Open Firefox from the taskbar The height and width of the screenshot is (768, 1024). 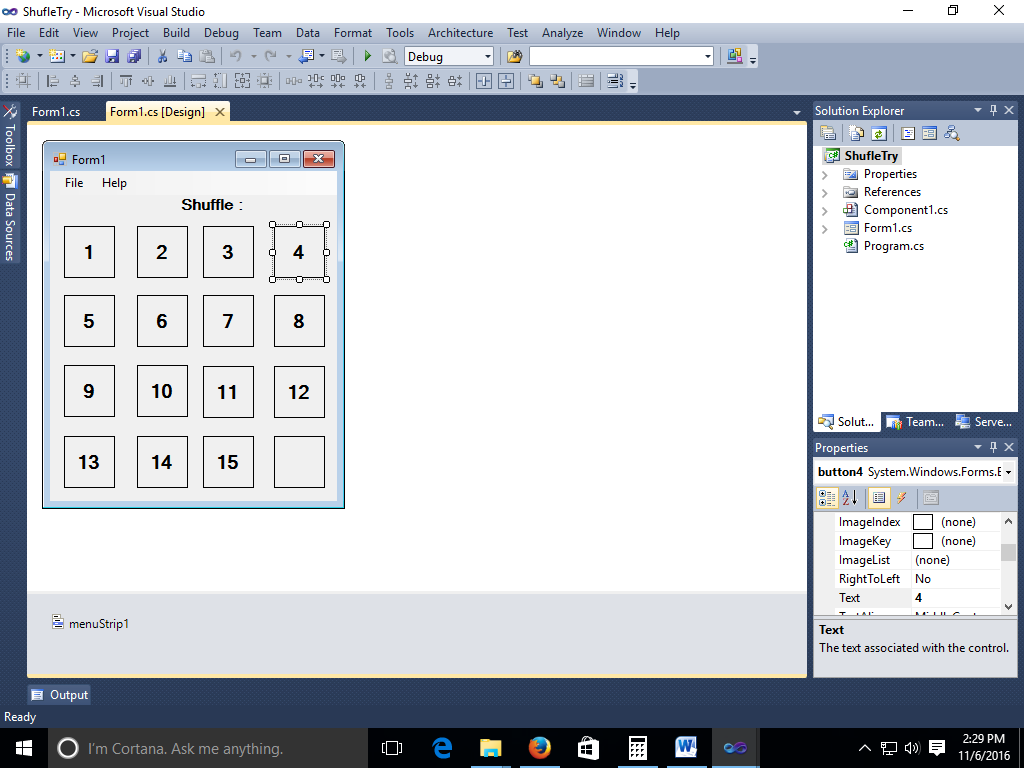tap(539, 748)
